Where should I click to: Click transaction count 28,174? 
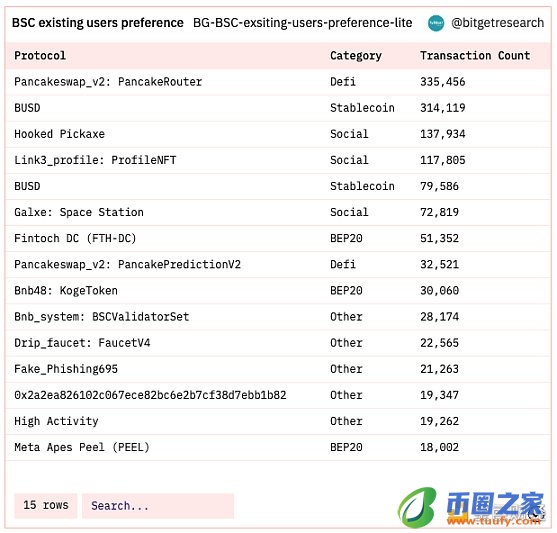point(439,317)
